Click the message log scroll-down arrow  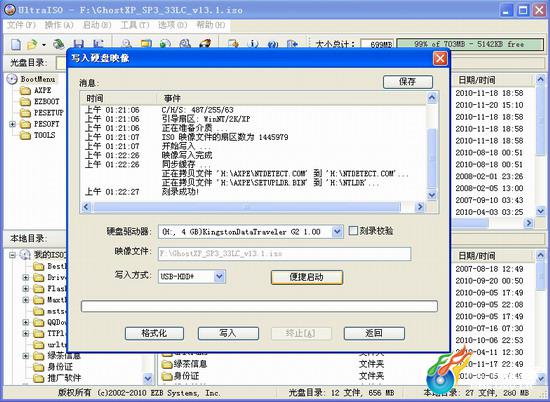(432, 195)
